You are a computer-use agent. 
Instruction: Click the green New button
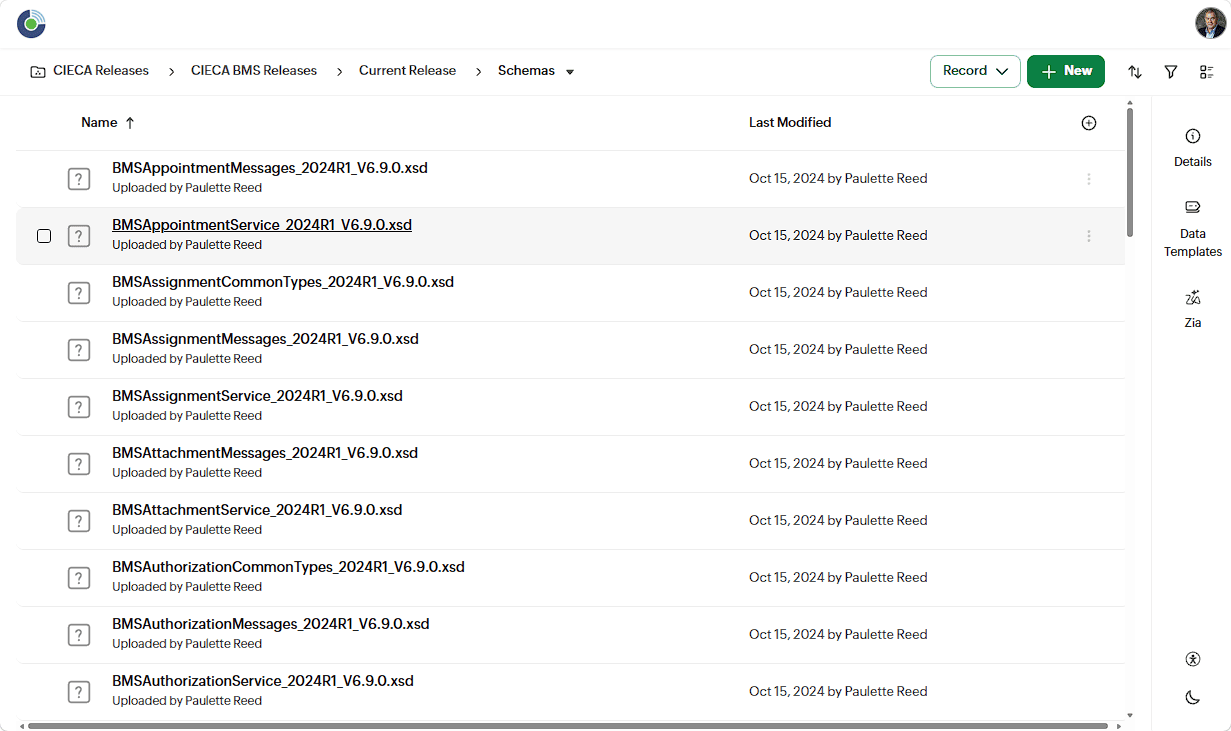tap(1065, 71)
